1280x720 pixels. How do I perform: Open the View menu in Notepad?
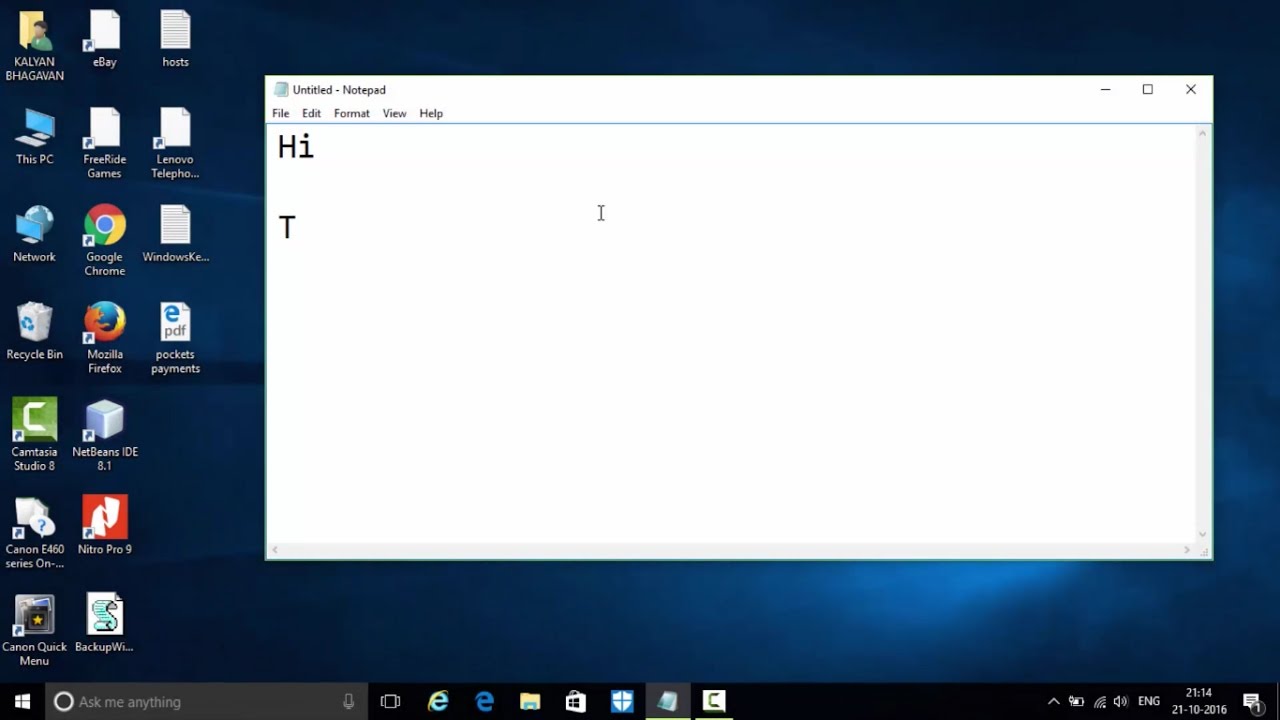click(x=394, y=113)
